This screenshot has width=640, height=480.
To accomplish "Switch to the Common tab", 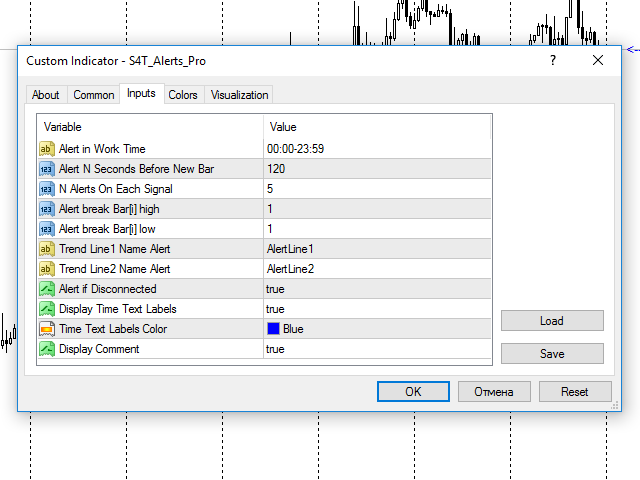I will coord(93,95).
